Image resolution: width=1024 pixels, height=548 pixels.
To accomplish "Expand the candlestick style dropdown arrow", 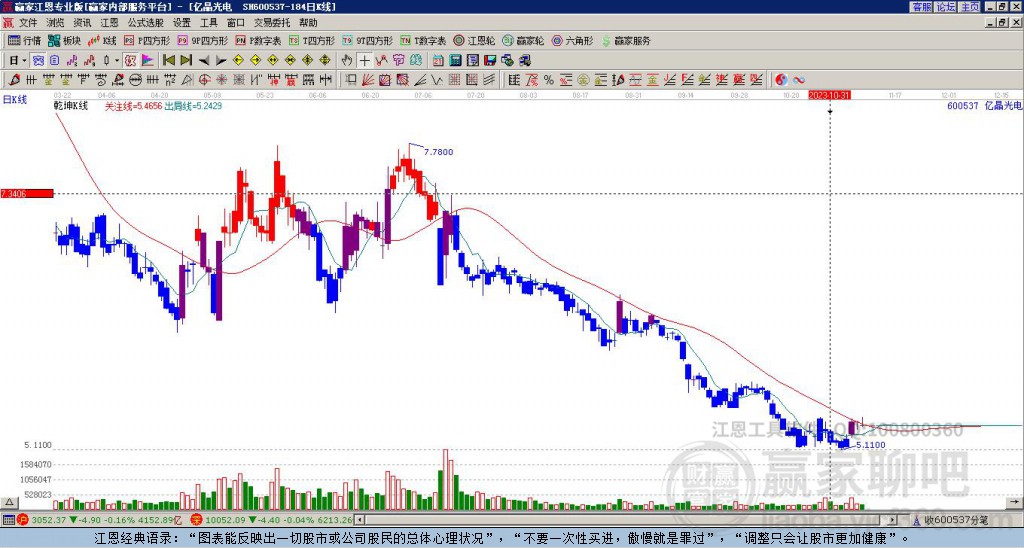I will (x=117, y=61).
